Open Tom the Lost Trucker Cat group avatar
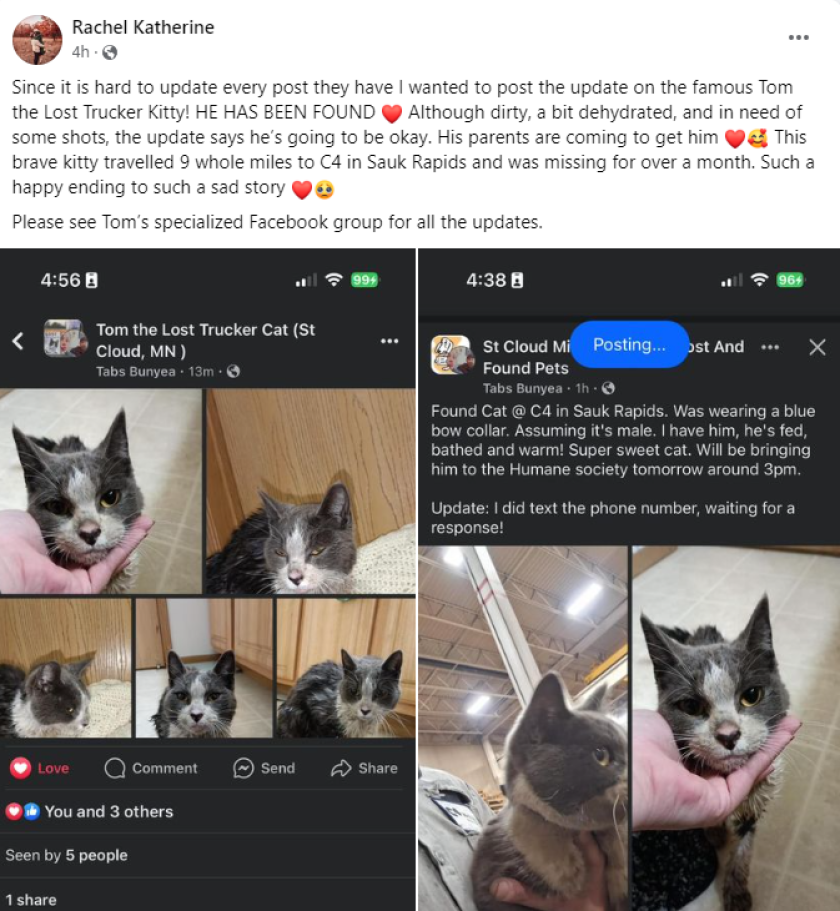This screenshot has height=911, width=840. click(64, 338)
